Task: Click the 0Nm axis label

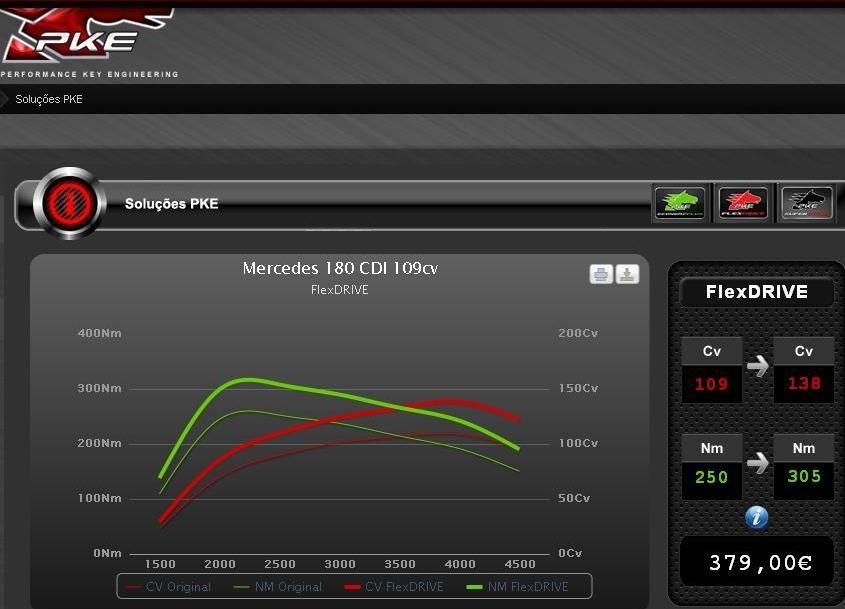Action: (x=107, y=553)
